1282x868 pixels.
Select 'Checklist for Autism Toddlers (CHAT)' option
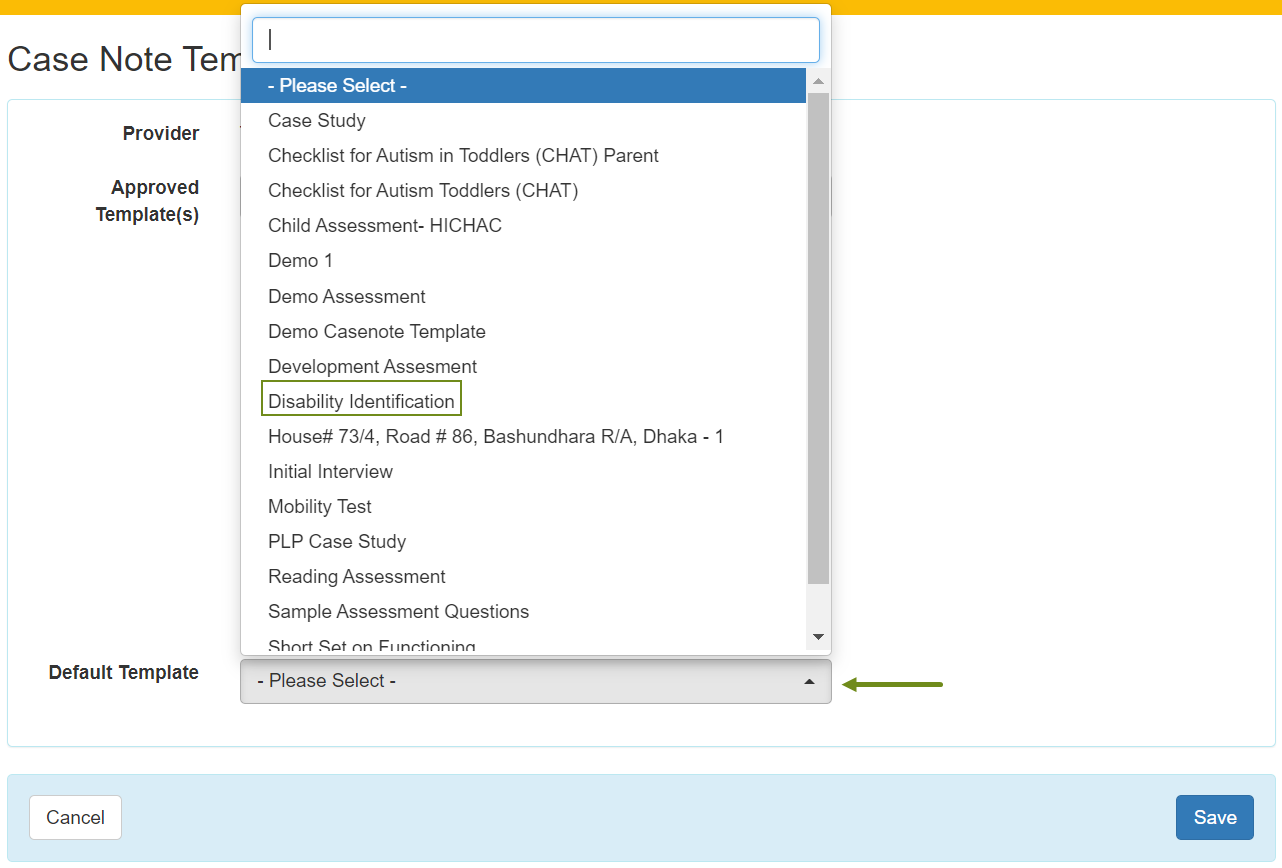click(523, 191)
